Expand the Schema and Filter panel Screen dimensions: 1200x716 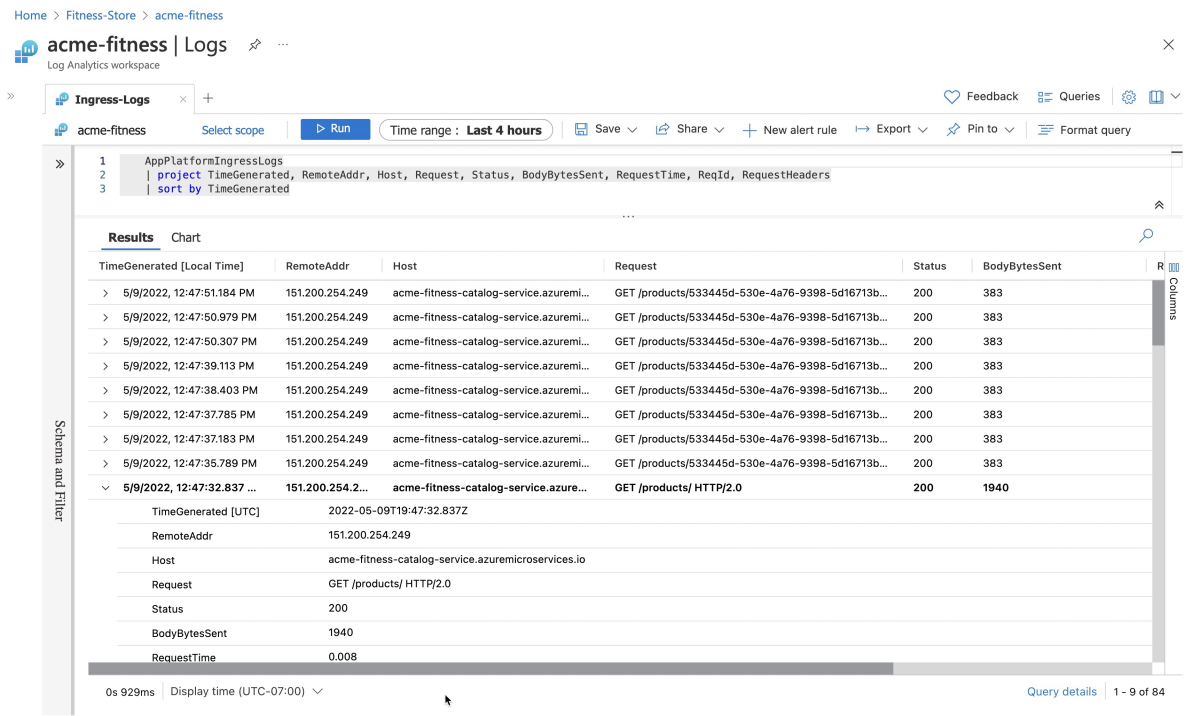59,164
